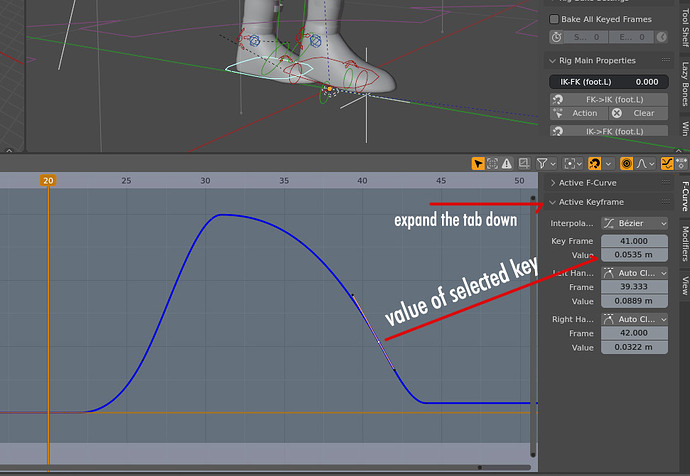
Task: Click the end frame E field
Action: (631, 37)
